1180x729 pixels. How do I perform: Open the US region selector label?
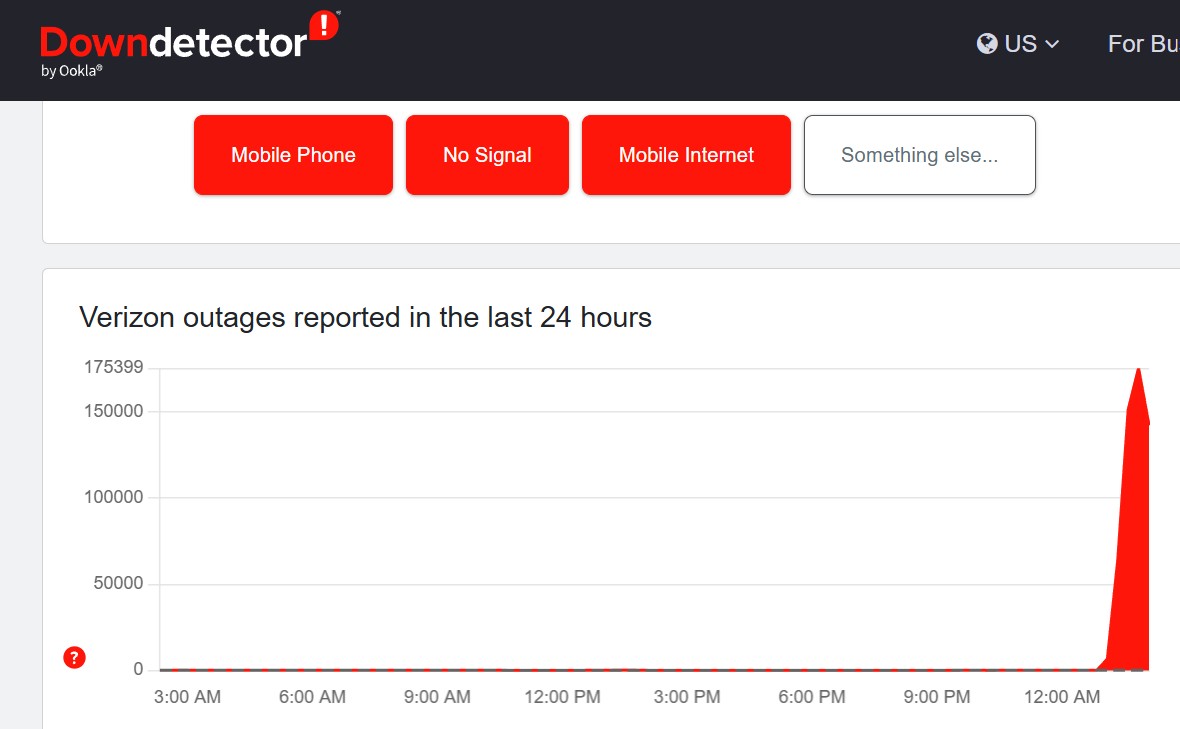[1020, 44]
